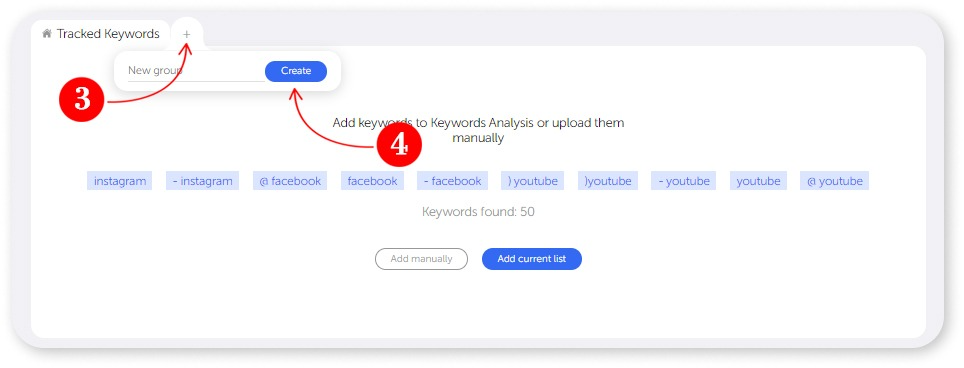This screenshot has width=964, height=368.
Task: Click the plus icon to add group
Action: point(187,34)
